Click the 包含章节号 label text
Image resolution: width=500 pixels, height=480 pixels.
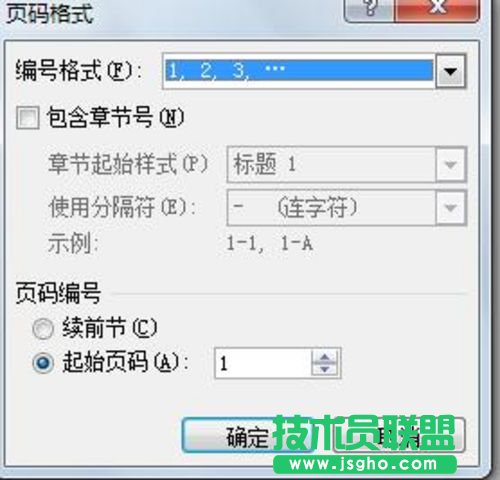tap(115, 117)
